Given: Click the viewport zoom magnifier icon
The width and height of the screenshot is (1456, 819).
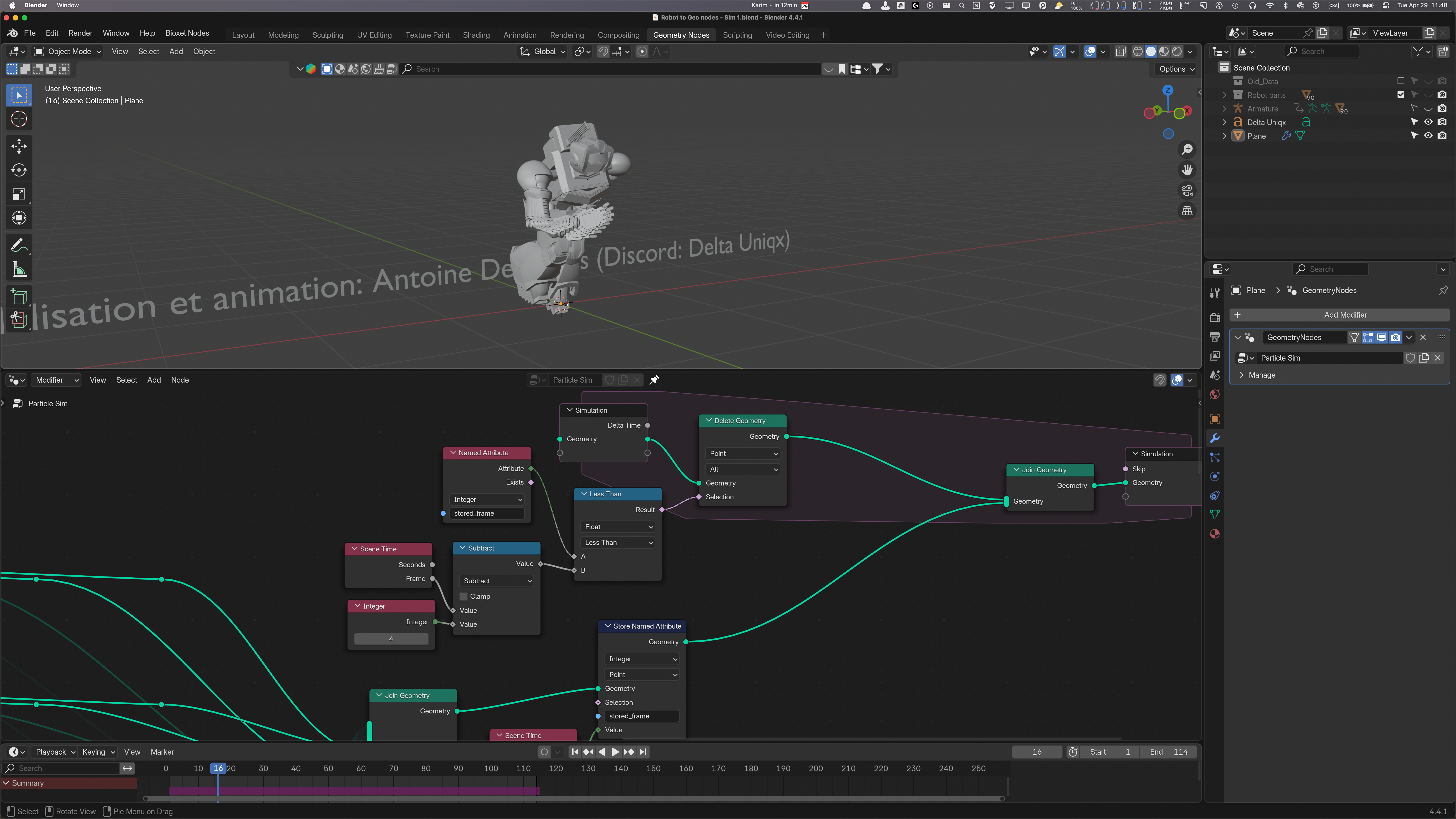Looking at the screenshot, I should 1187,149.
